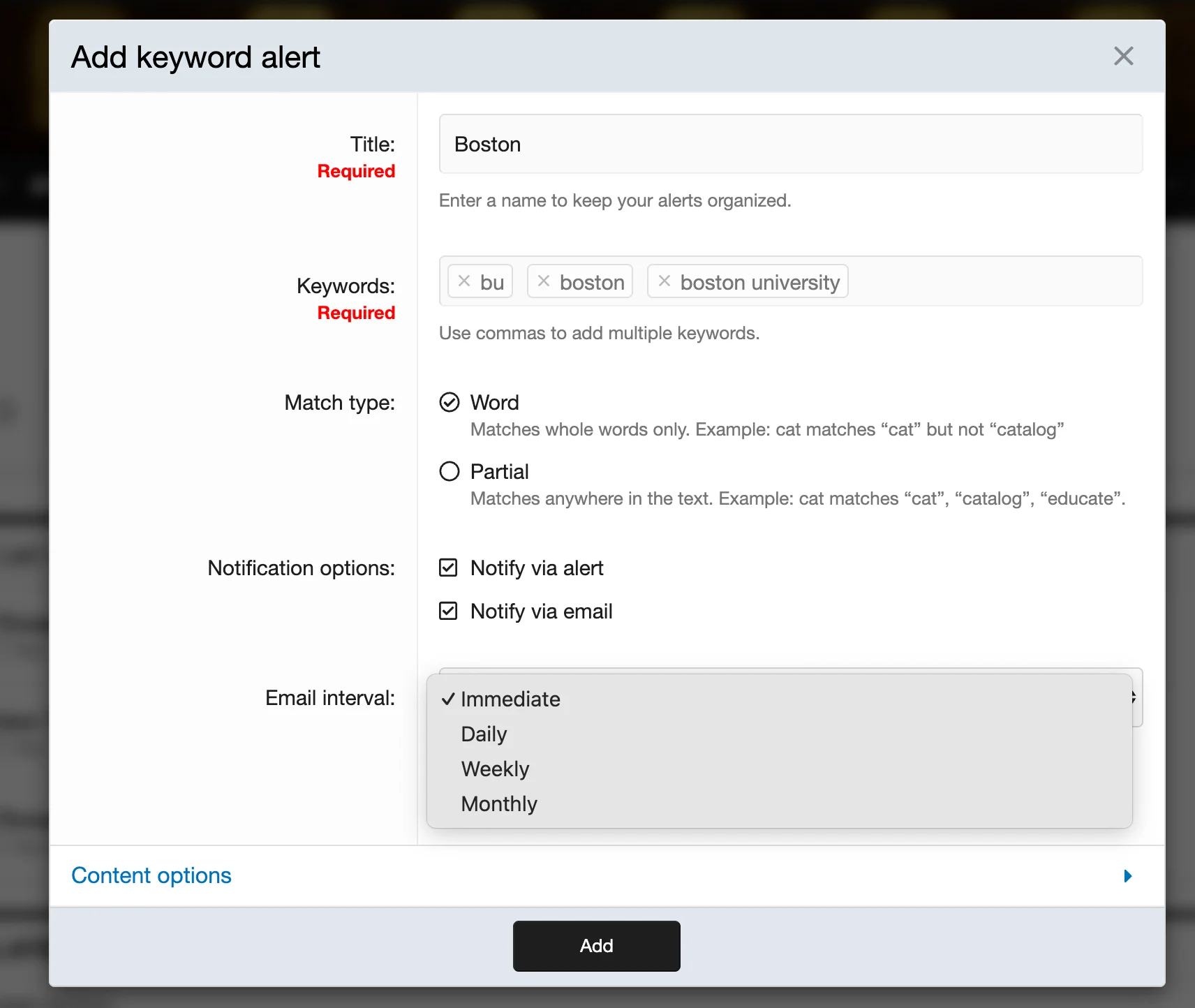The width and height of the screenshot is (1195, 1008).
Task: Select the Partial match type
Action: 450,472
